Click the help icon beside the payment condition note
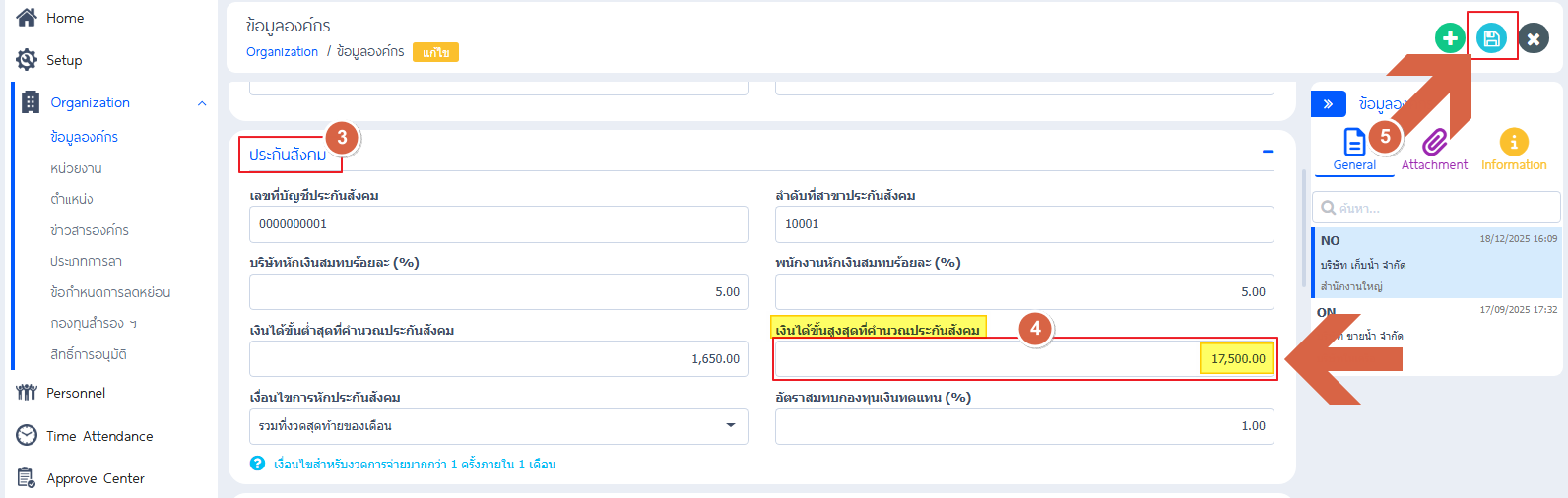This screenshot has width=1568, height=498. coord(257,464)
